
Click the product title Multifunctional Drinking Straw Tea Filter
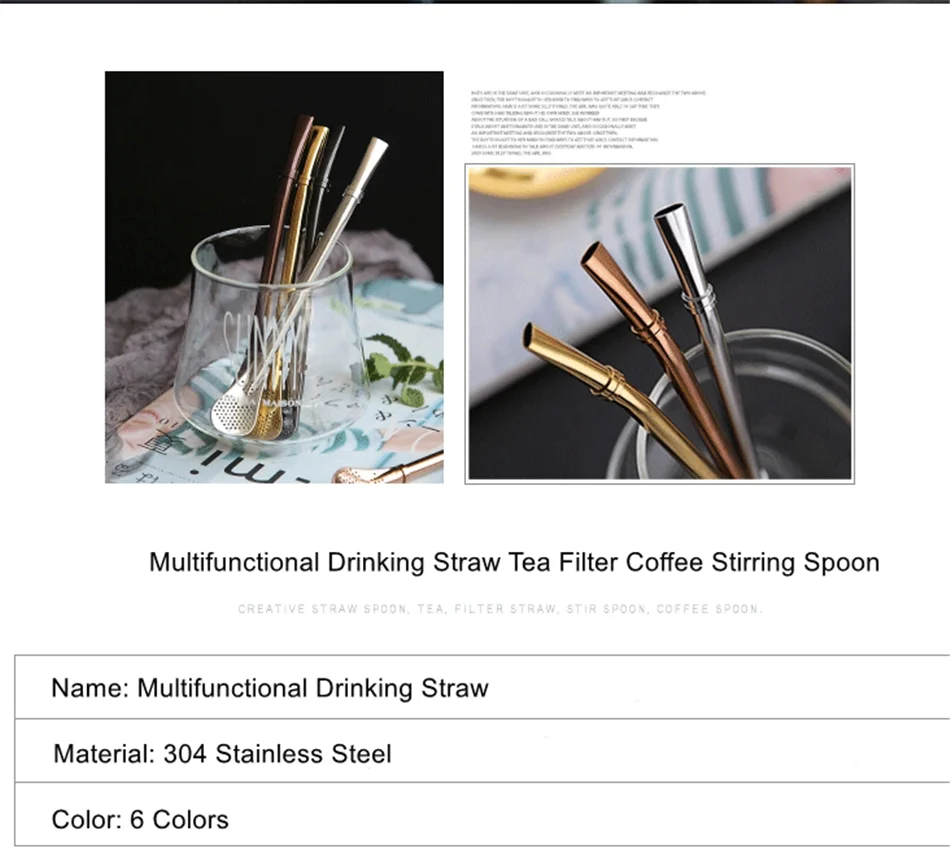pos(514,562)
